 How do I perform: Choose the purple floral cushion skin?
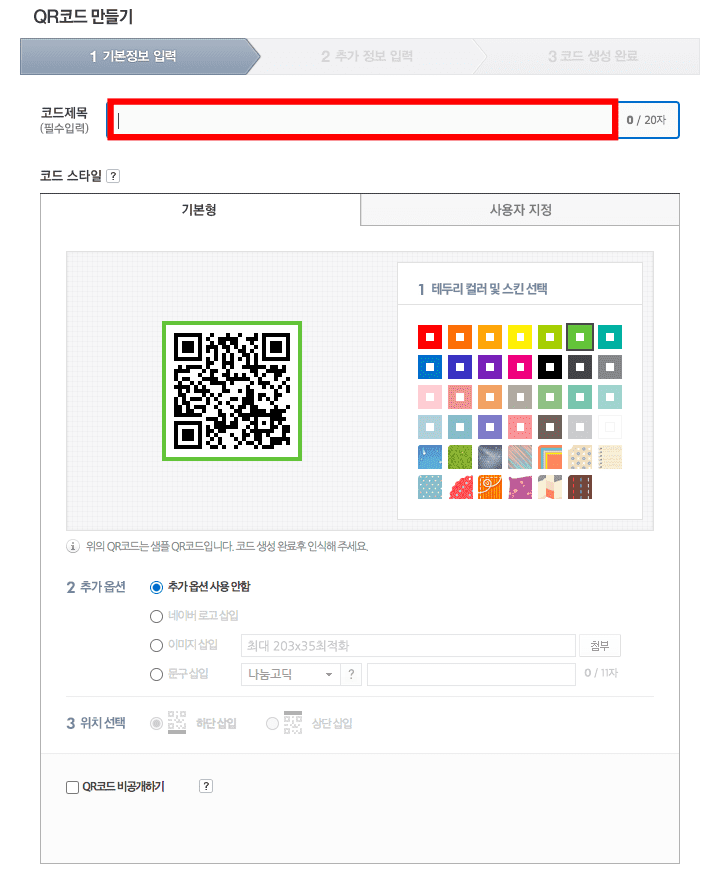(x=520, y=487)
